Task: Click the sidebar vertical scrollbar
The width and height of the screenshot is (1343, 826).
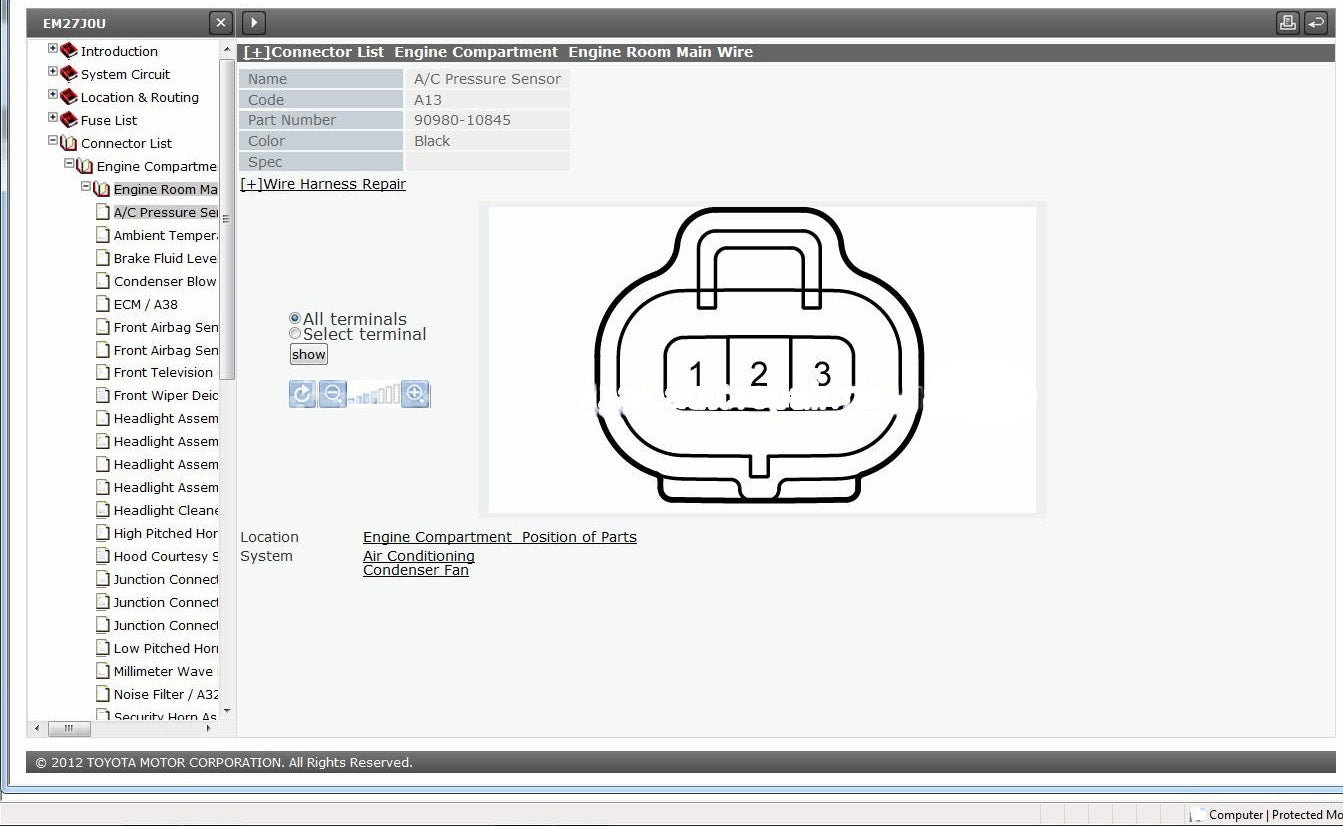Action: pos(227,300)
